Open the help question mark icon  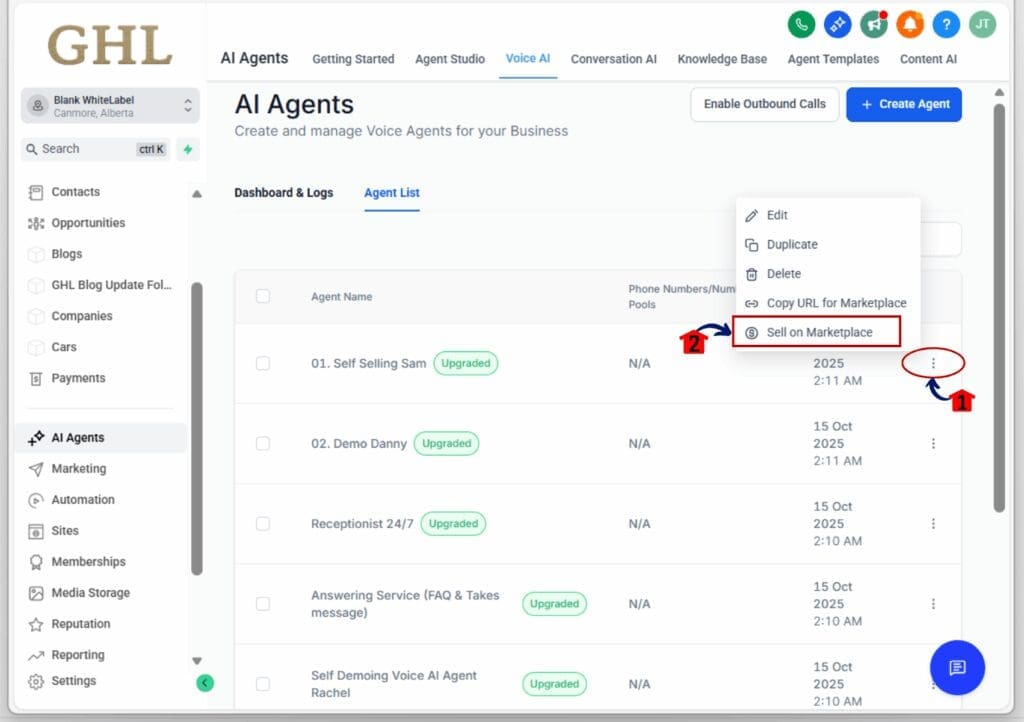click(946, 25)
